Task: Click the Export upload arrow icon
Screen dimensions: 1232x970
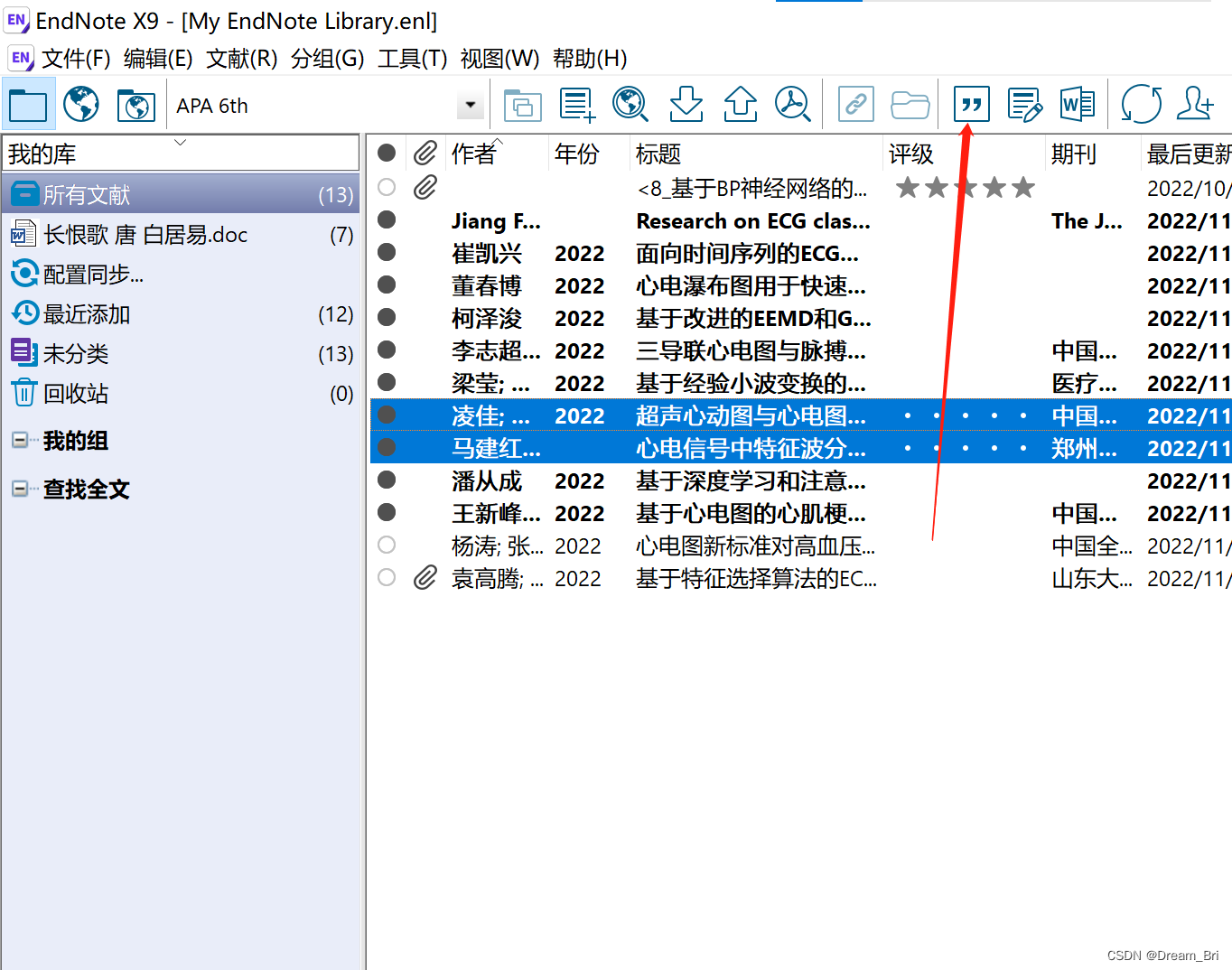Action: click(x=741, y=105)
